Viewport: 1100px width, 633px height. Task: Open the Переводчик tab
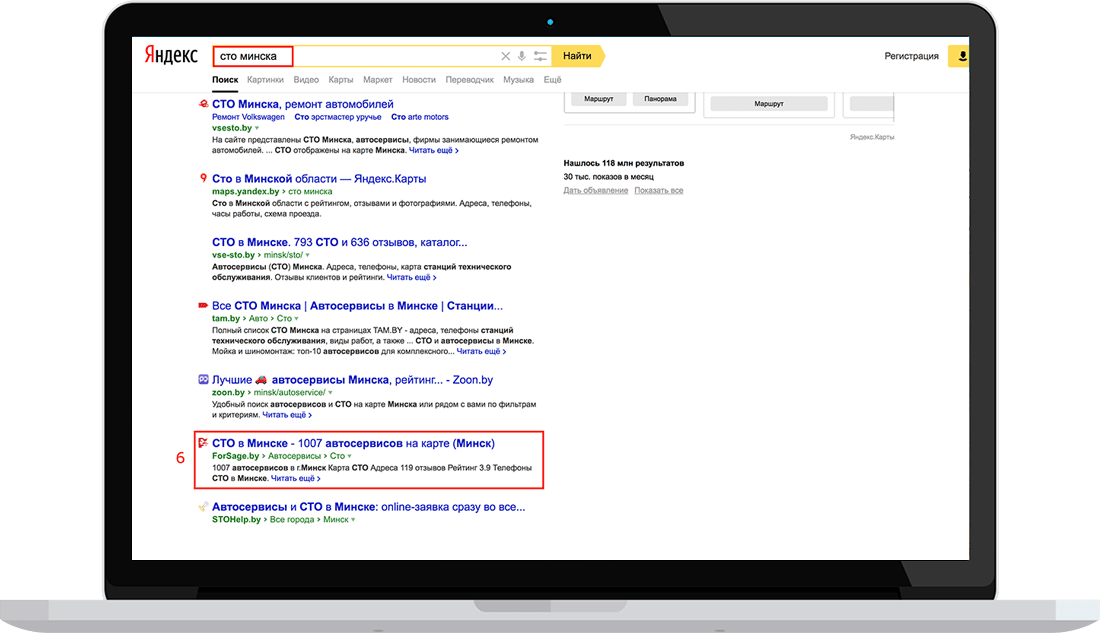click(469, 80)
